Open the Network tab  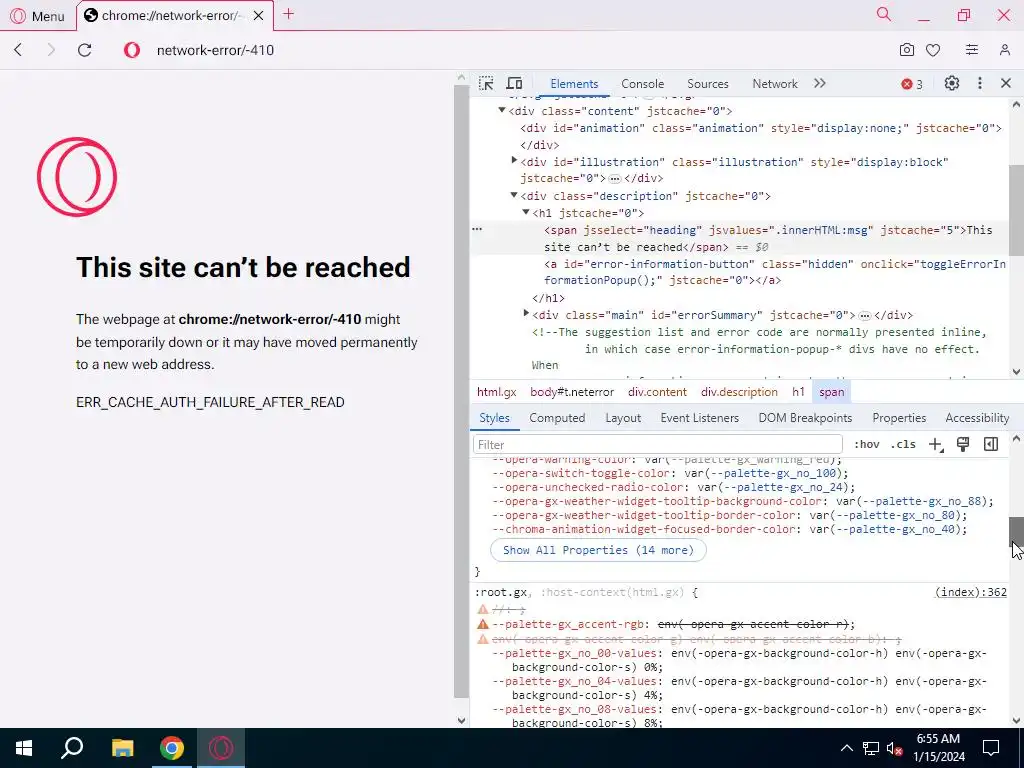tap(775, 84)
